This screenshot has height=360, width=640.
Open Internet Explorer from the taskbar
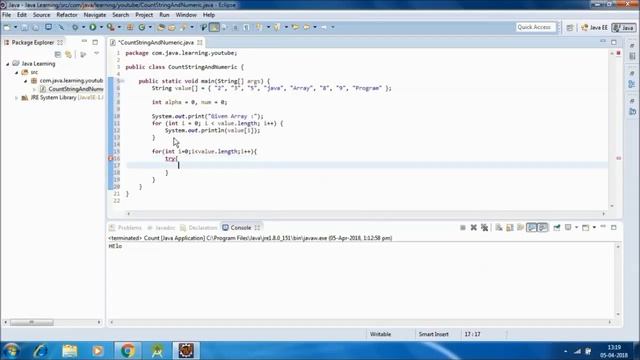click(40, 351)
